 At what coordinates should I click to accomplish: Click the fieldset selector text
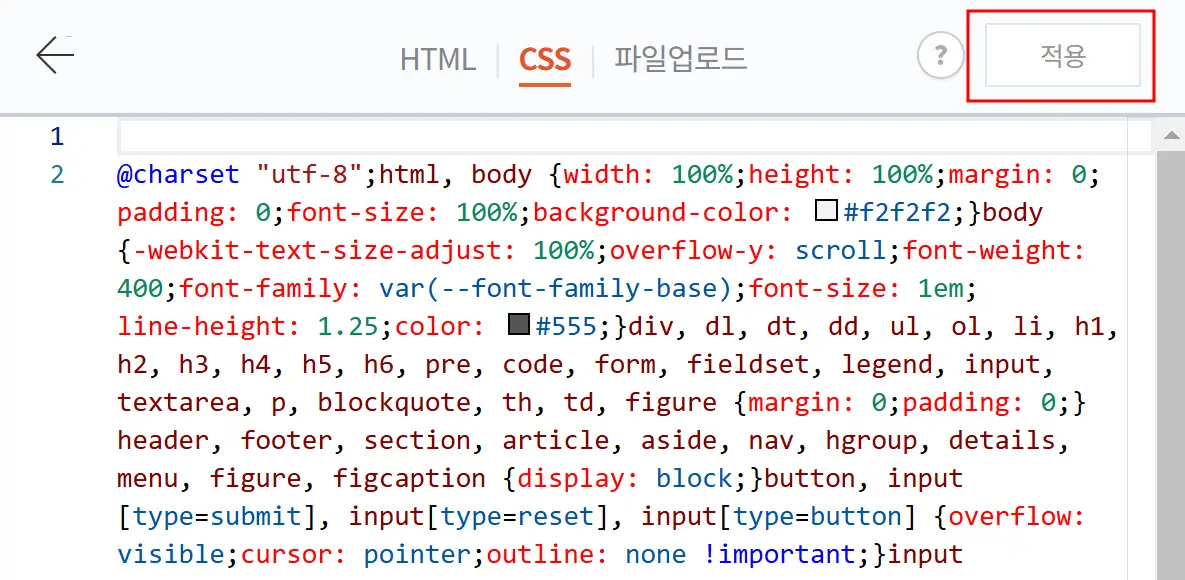pyautogui.click(x=748, y=364)
